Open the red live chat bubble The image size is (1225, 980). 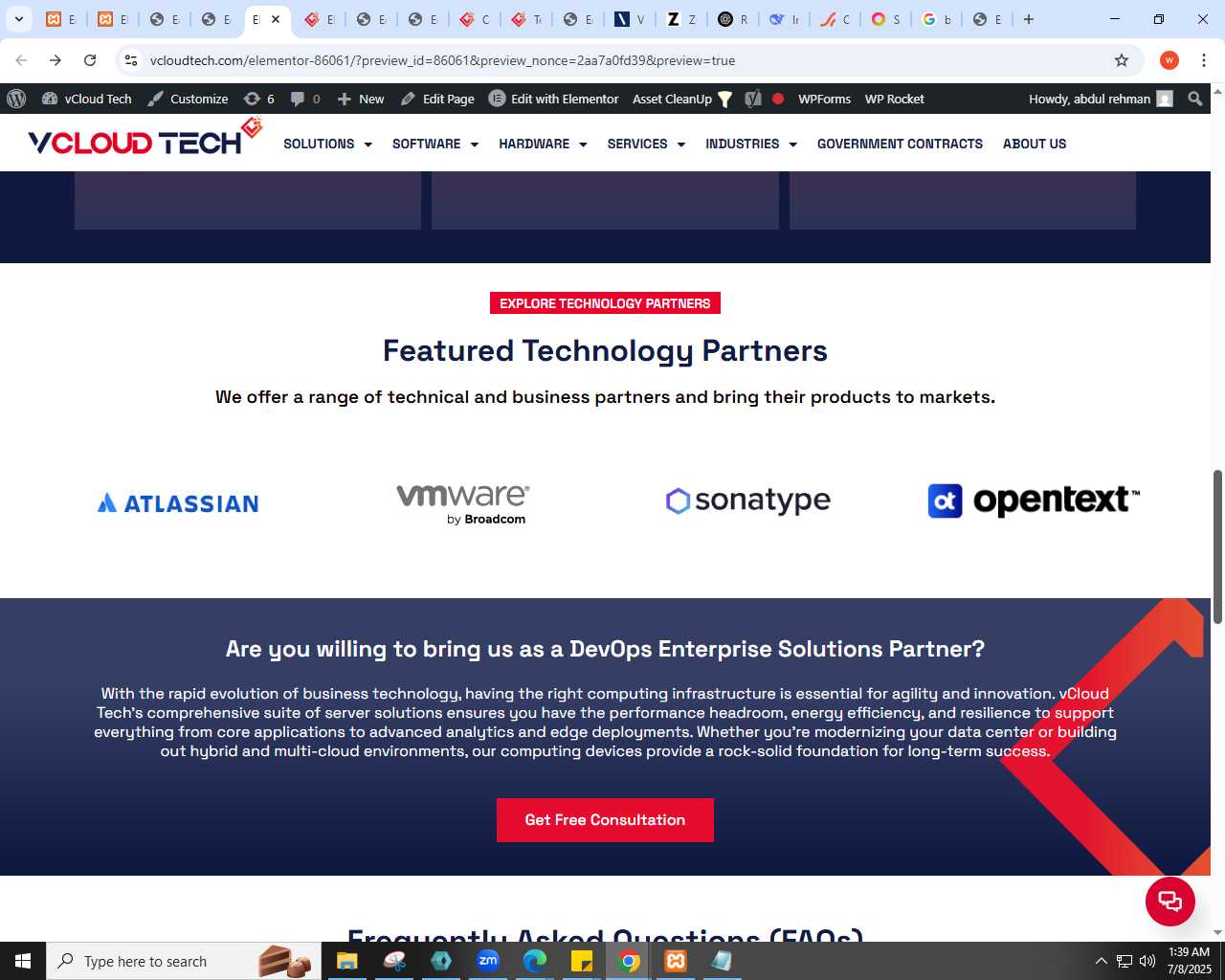[x=1170, y=902]
